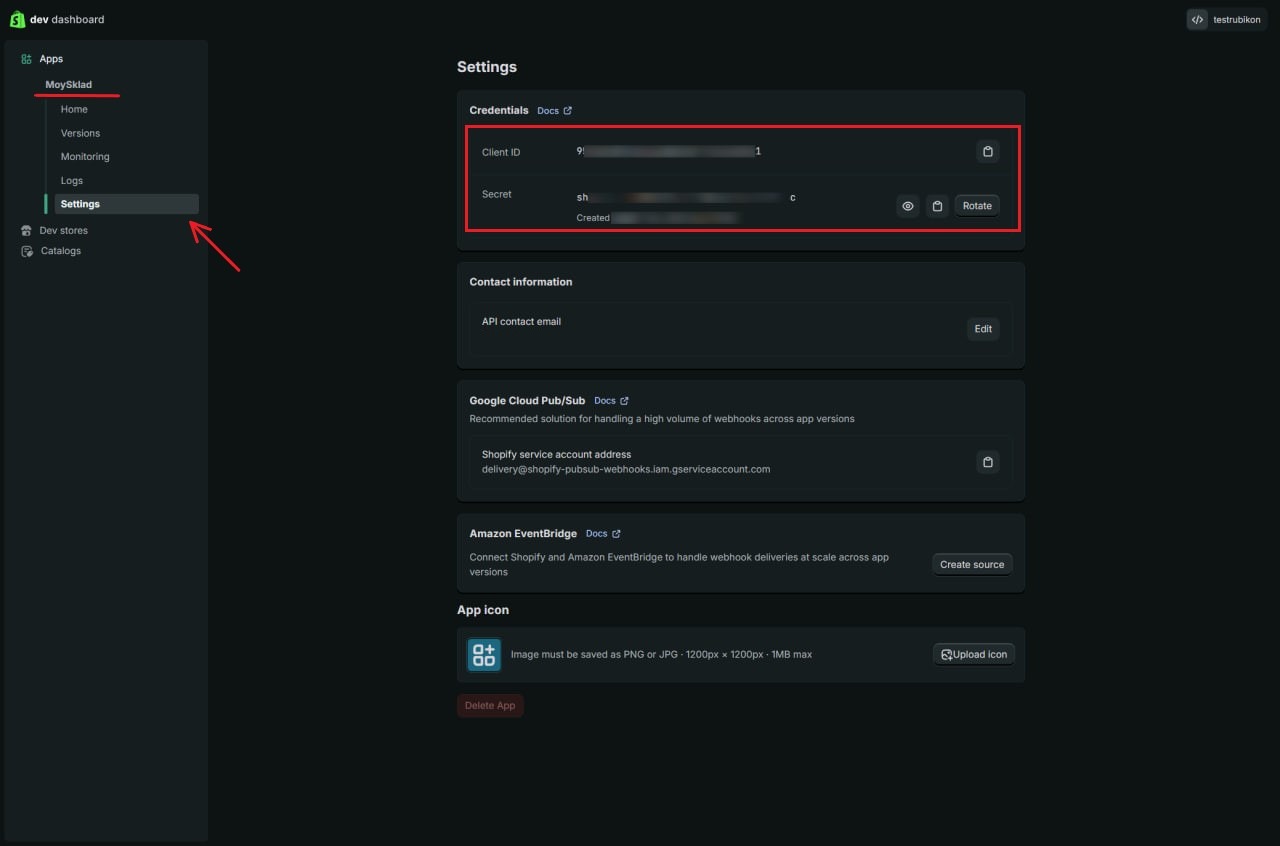This screenshot has width=1280, height=846.
Task: Rotate the client secret
Action: pyautogui.click(x=977, y=206)
